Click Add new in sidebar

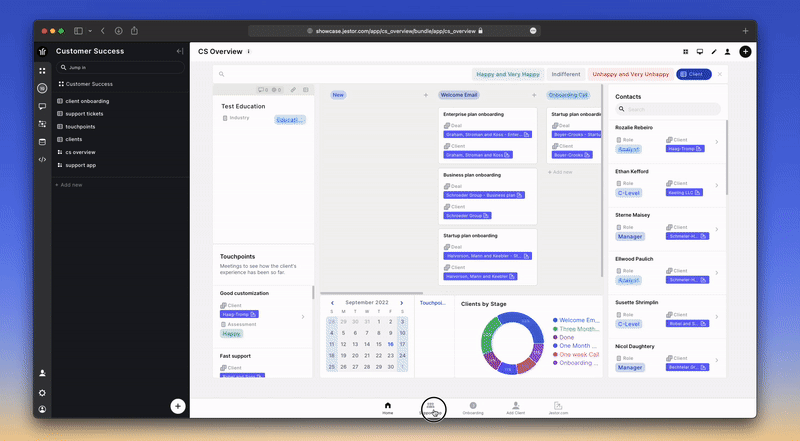70,185
